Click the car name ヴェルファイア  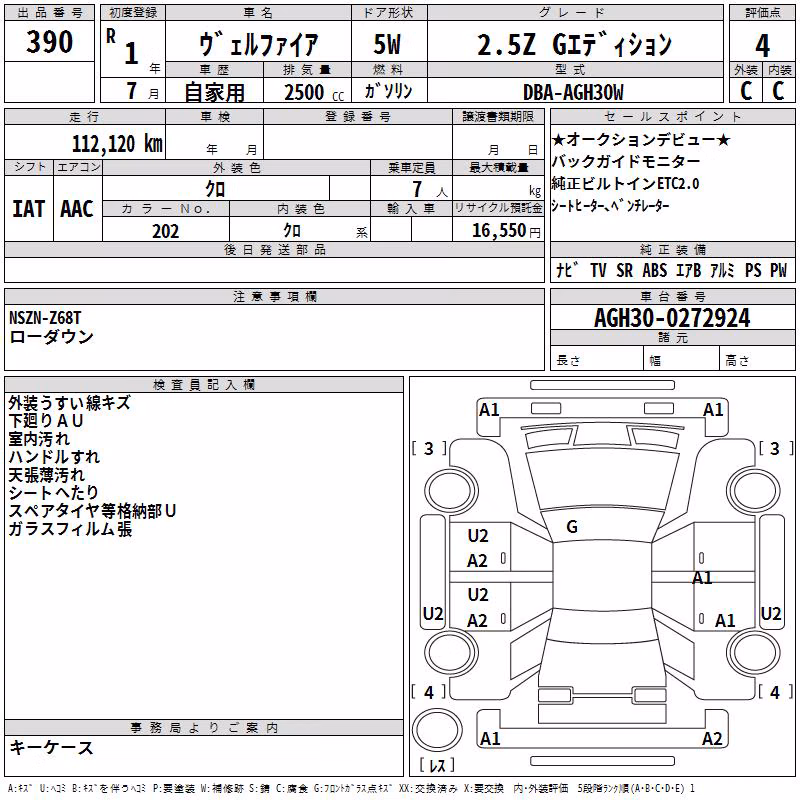click(259, 44)
